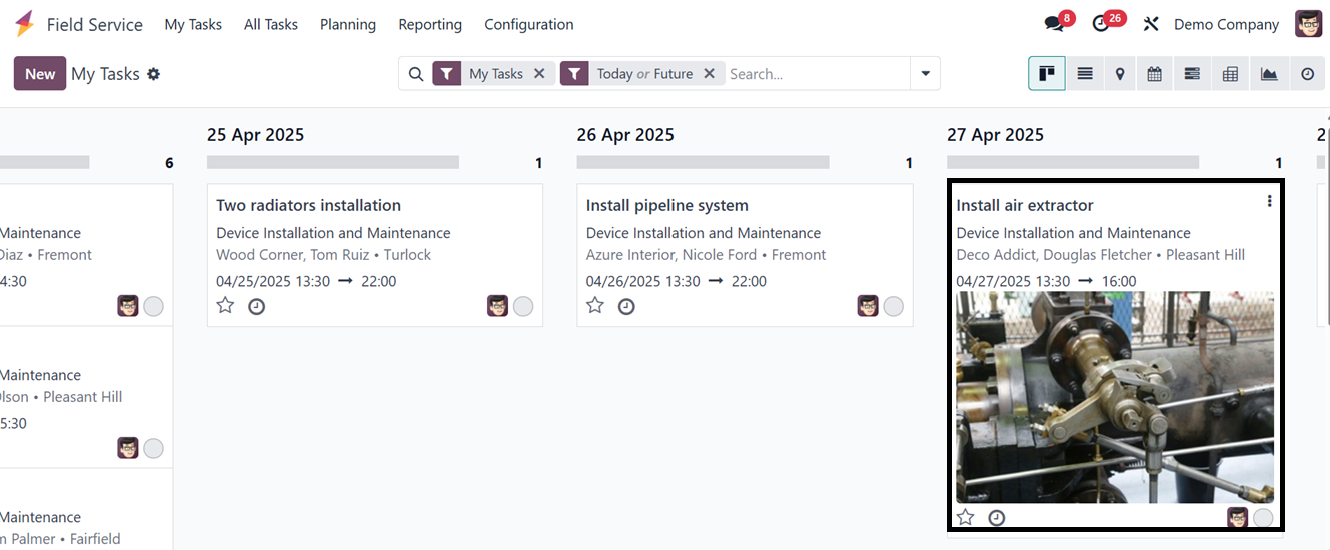This screenshot has height=550, width=1330.
Task: Toggle priority star on Install pipeline system
Action: 595,306
